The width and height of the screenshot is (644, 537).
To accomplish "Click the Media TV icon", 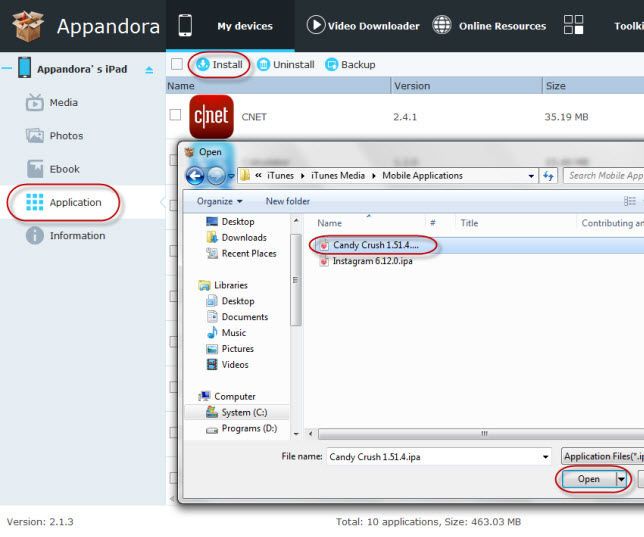I will coord(34,102).
